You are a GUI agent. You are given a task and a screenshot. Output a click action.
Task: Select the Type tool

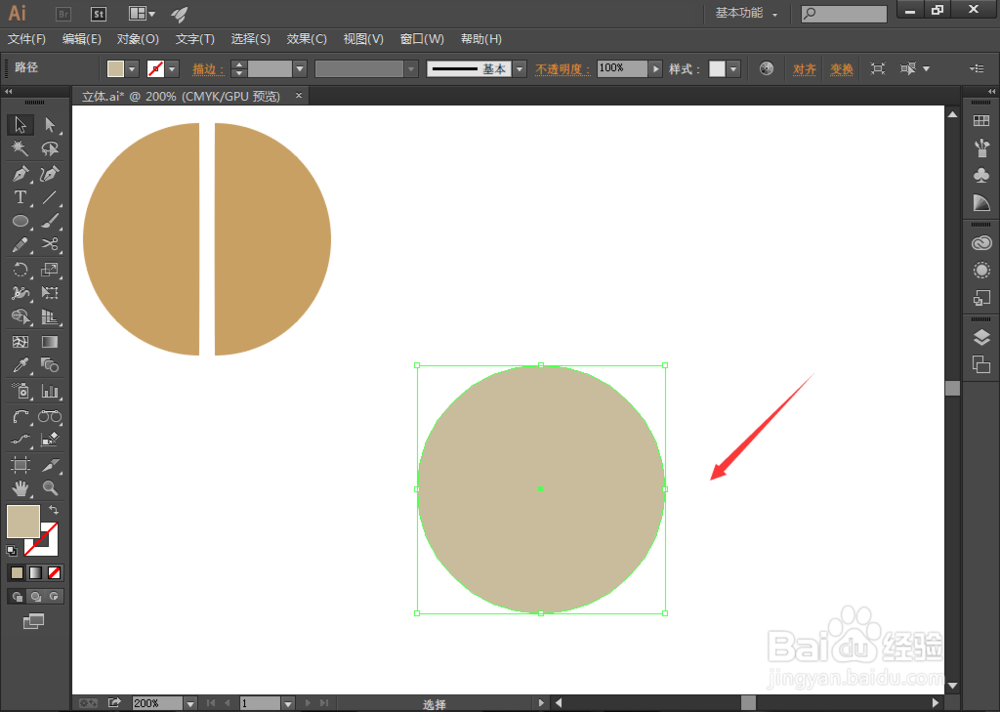[x=20, y=197]
